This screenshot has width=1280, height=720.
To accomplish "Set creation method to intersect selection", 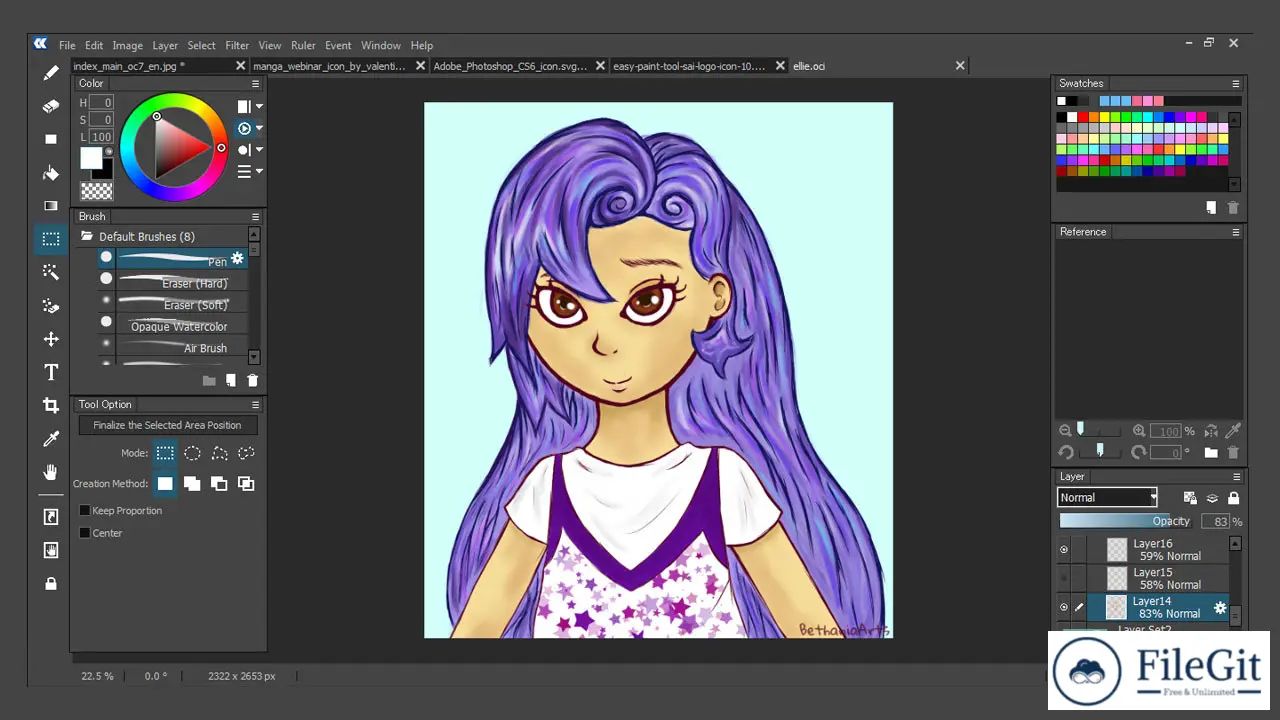I will click(246, 484).
